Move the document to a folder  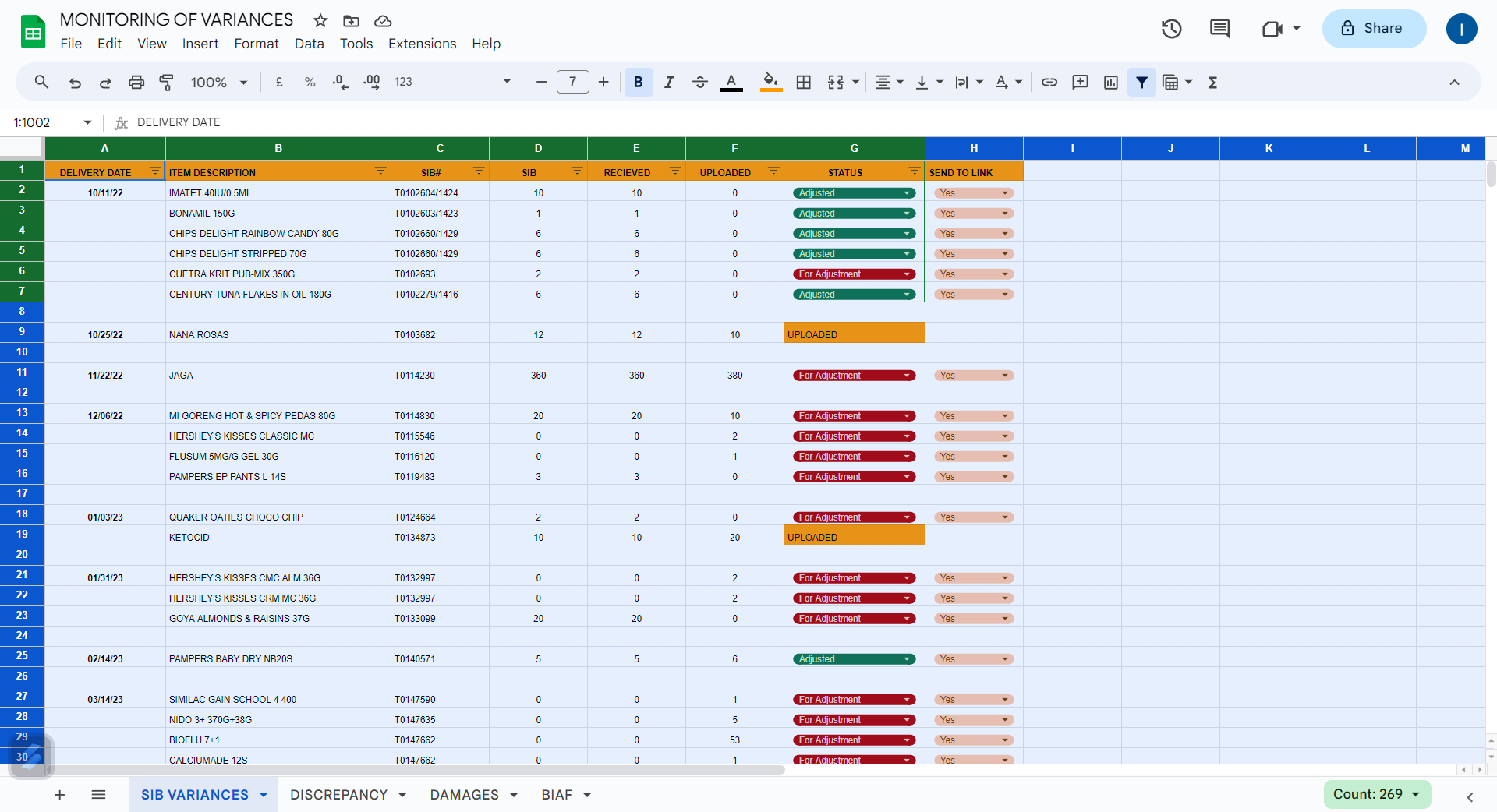[351, 20]
